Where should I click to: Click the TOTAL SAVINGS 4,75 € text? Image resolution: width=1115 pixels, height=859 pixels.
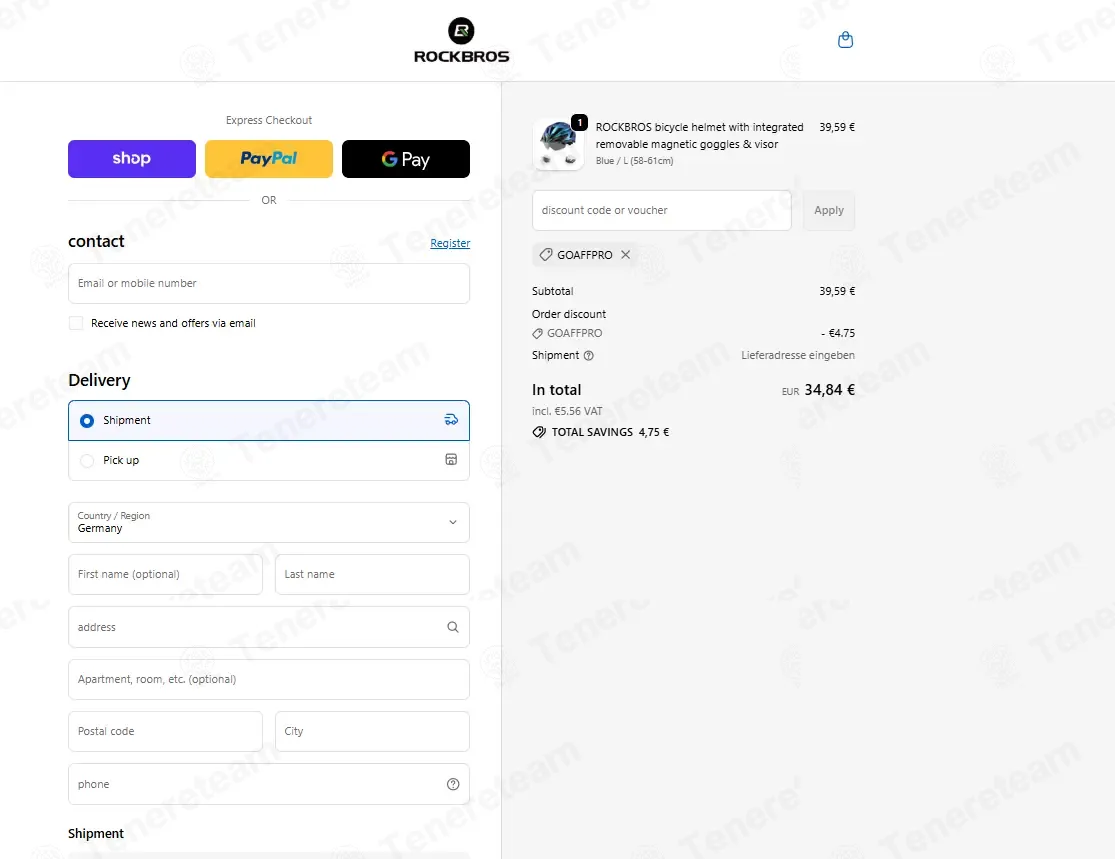point(610,432)
